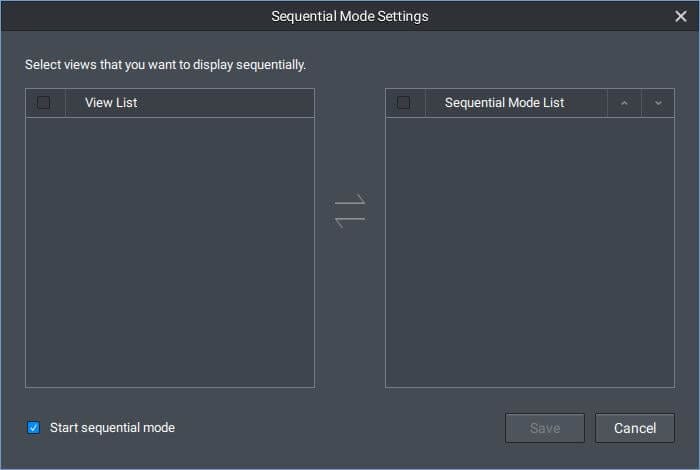Click inside the empty Sequential Mode List area
This screenshot has width=700, height=470.
(x=530, y=250)
